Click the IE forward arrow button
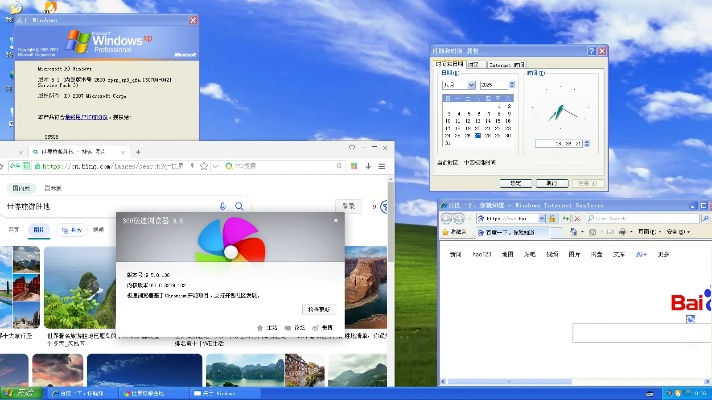This screenshot has width=712, height=400. [x=459, y=219]
